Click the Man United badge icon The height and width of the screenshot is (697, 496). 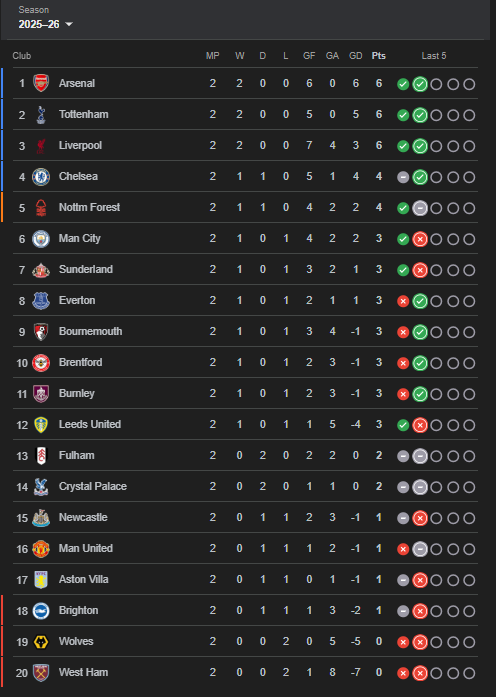click(x=41, y=549)
